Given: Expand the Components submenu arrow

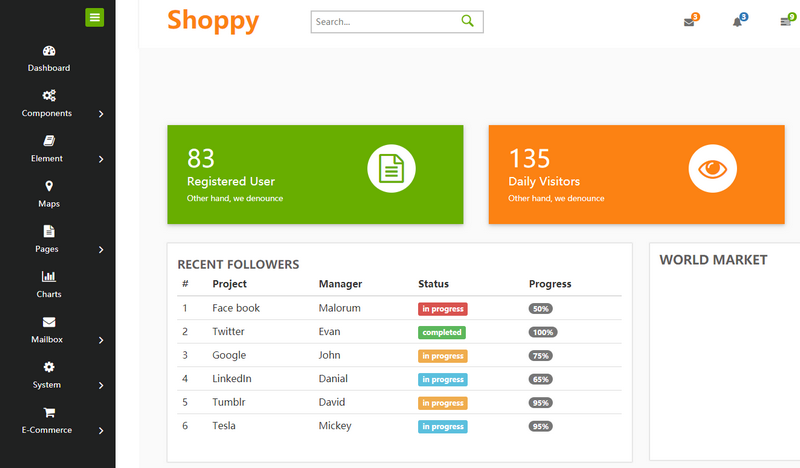Looking at the screenshot, I should click(x=101, y=114).
